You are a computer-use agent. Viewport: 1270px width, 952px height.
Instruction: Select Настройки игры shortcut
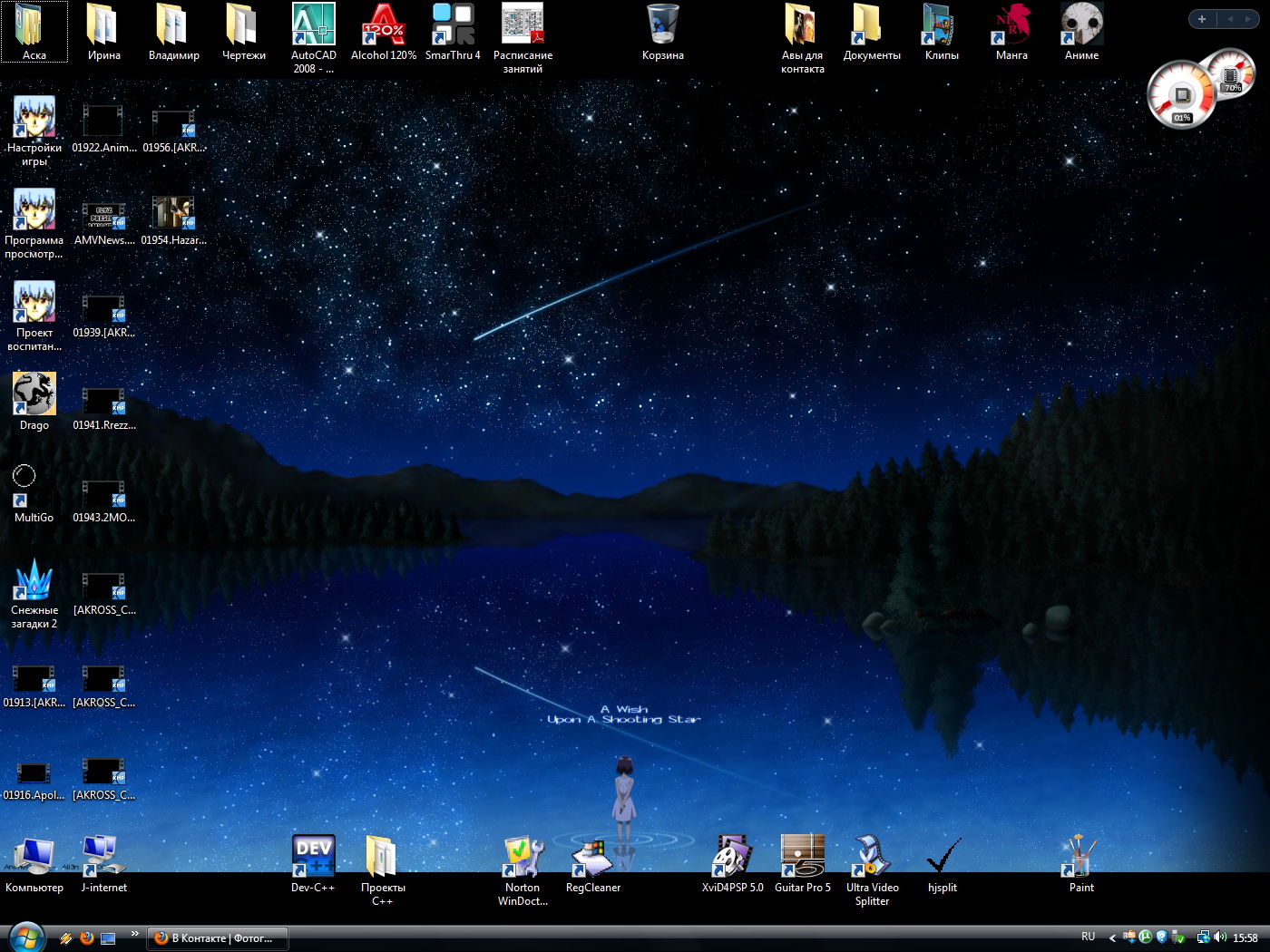[x=34, y=131]
